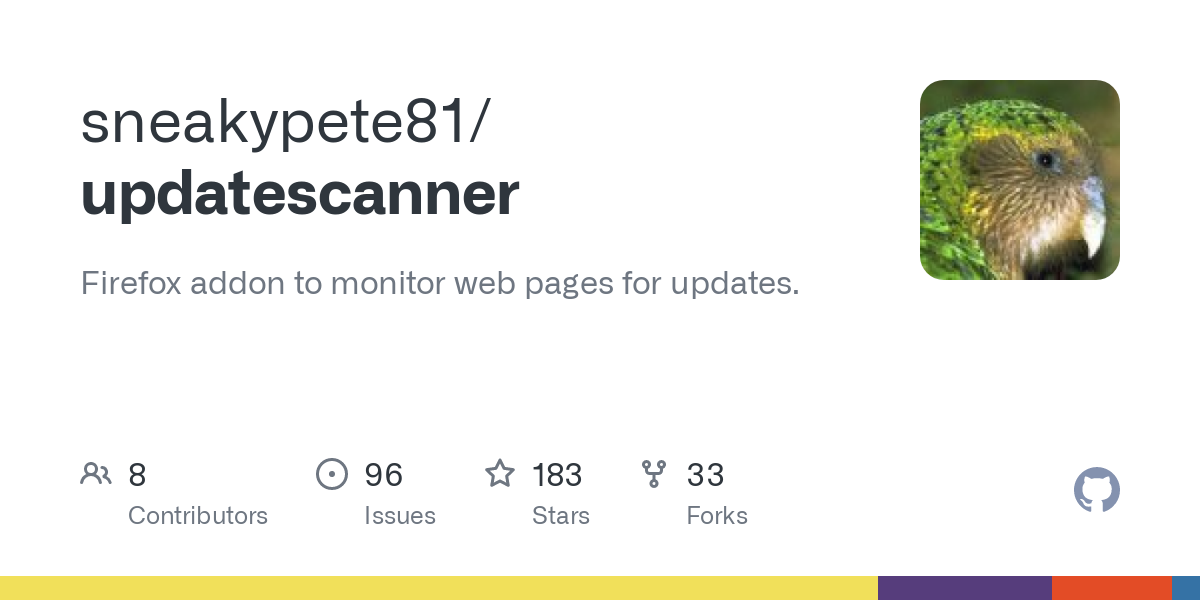Screen dimensions: 1200x600
Task: Open the GitHub Octocat logo
Action: tap(1096, 490)
